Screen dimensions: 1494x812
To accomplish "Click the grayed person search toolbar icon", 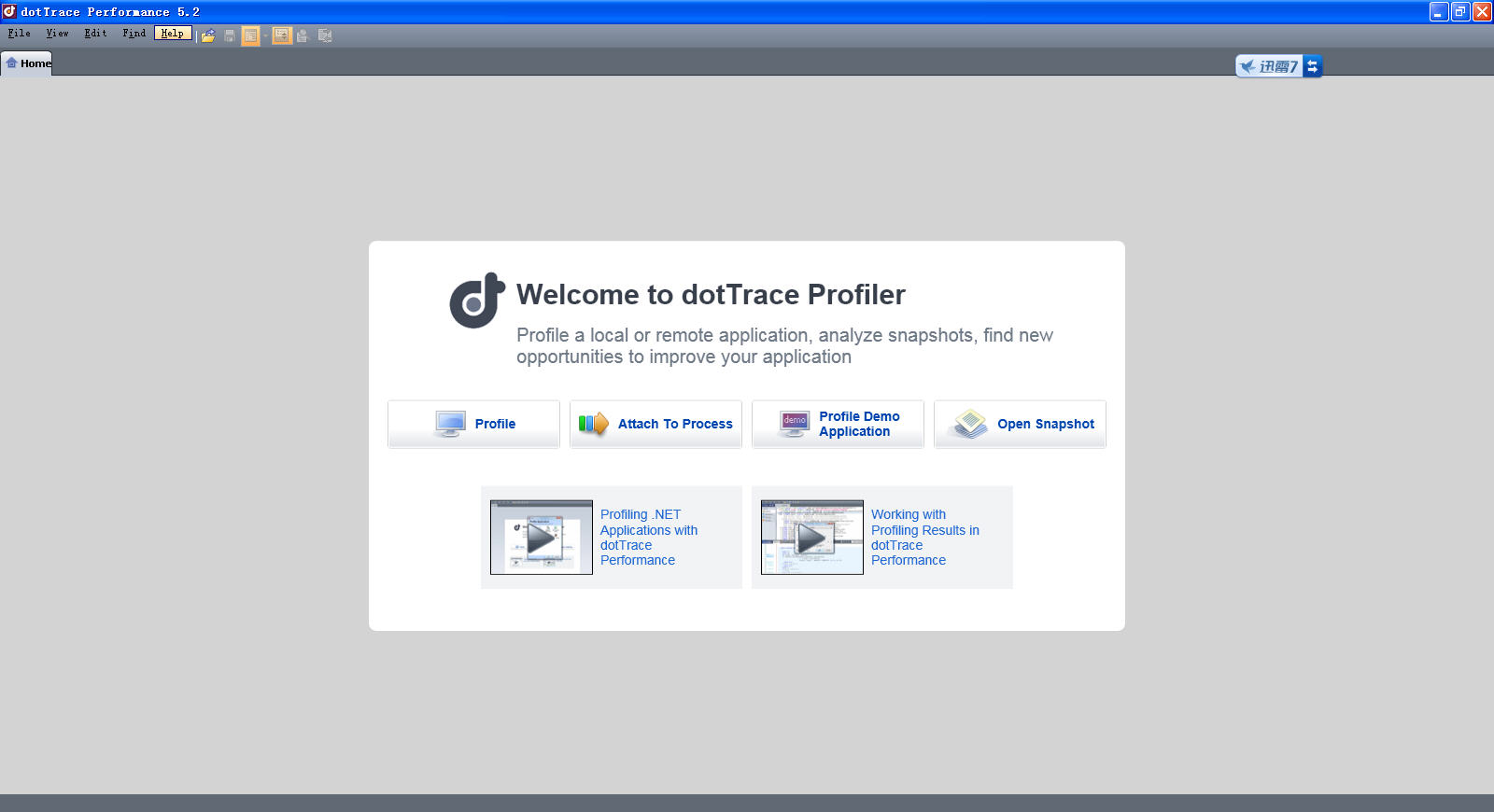I will [x=303, y=35].
